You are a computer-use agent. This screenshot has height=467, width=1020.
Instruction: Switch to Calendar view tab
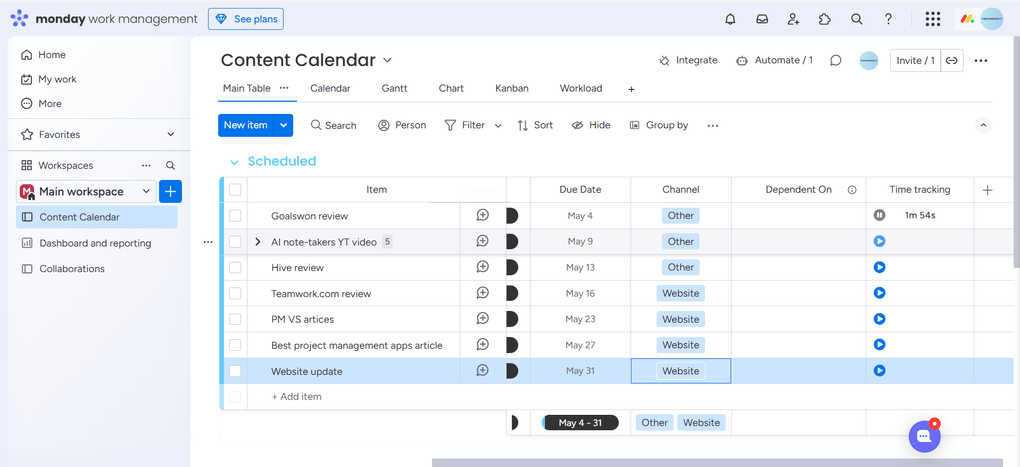click(330, 88)
